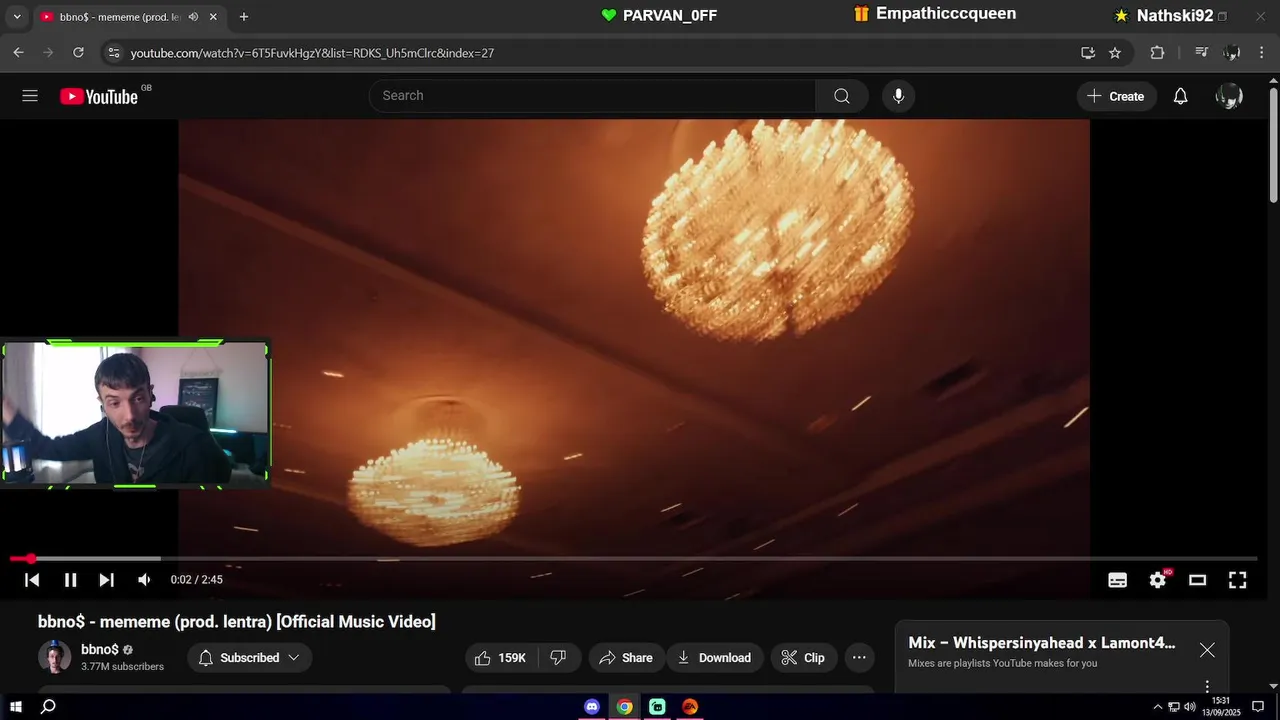This screenshot has height=720, width=1280.
Task: Open the YouTube account avatar menu
Action: (1229, 96)
